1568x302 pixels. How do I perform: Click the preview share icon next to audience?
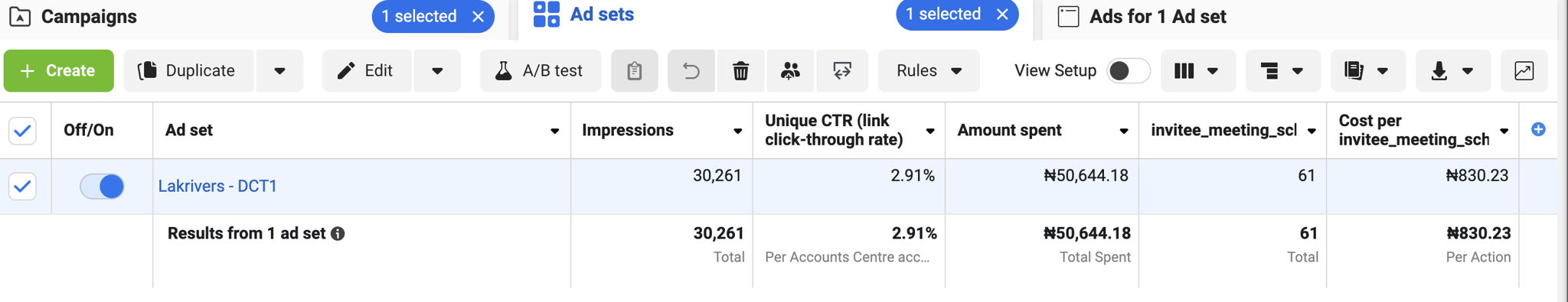pos(842,71)
